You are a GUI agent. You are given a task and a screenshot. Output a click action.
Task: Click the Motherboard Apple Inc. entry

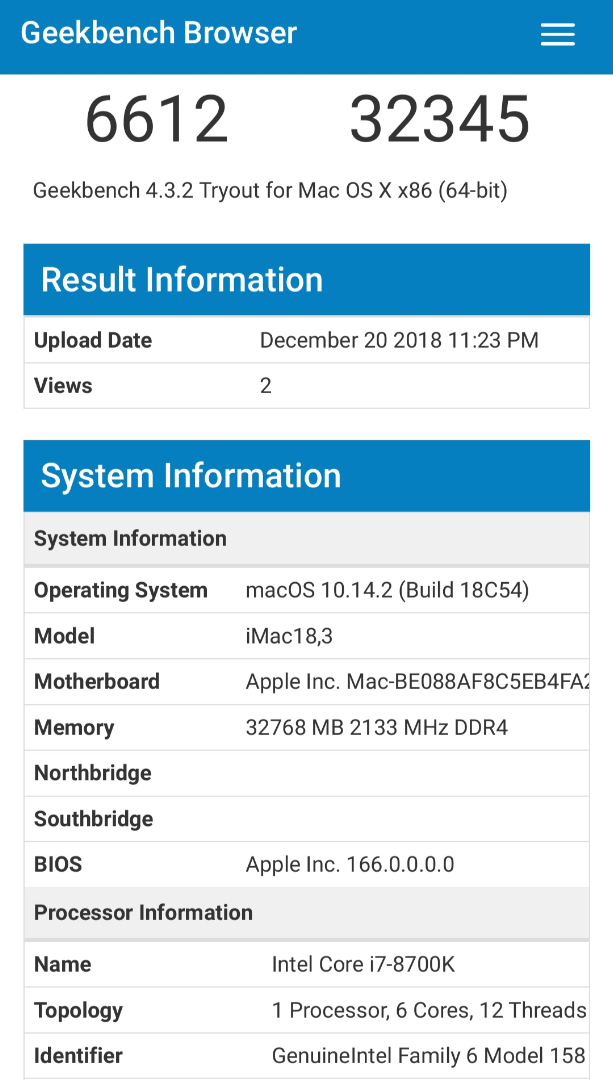(x=417, y=682)
